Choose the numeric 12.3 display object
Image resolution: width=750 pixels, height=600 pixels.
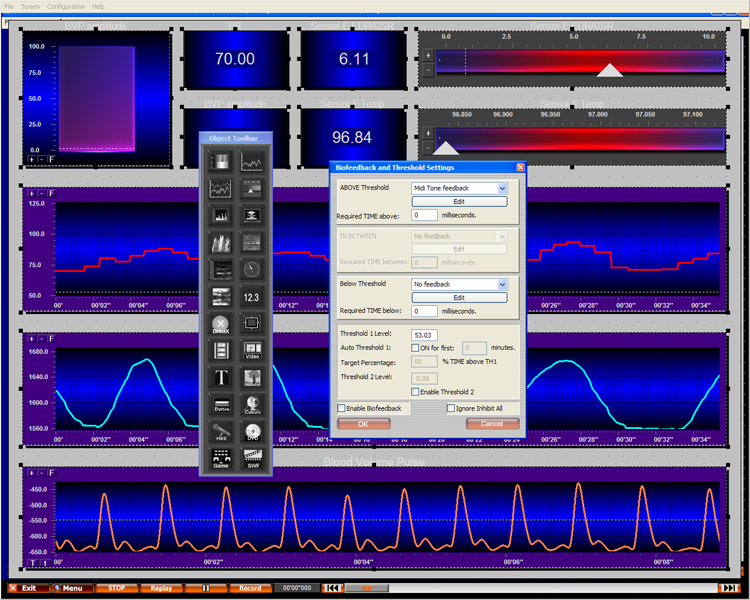tap(252, 297)
